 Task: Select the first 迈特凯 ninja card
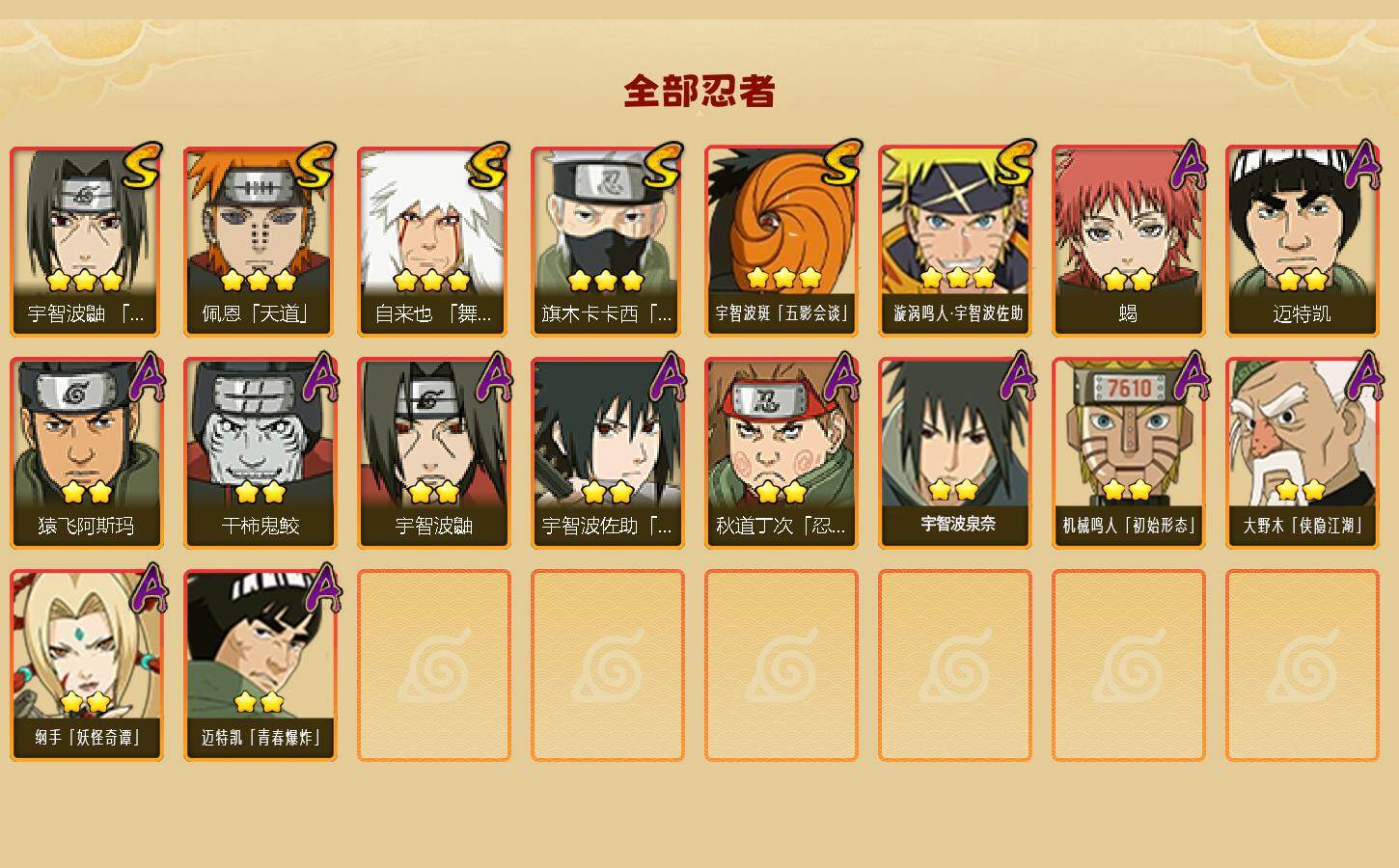1303,241
